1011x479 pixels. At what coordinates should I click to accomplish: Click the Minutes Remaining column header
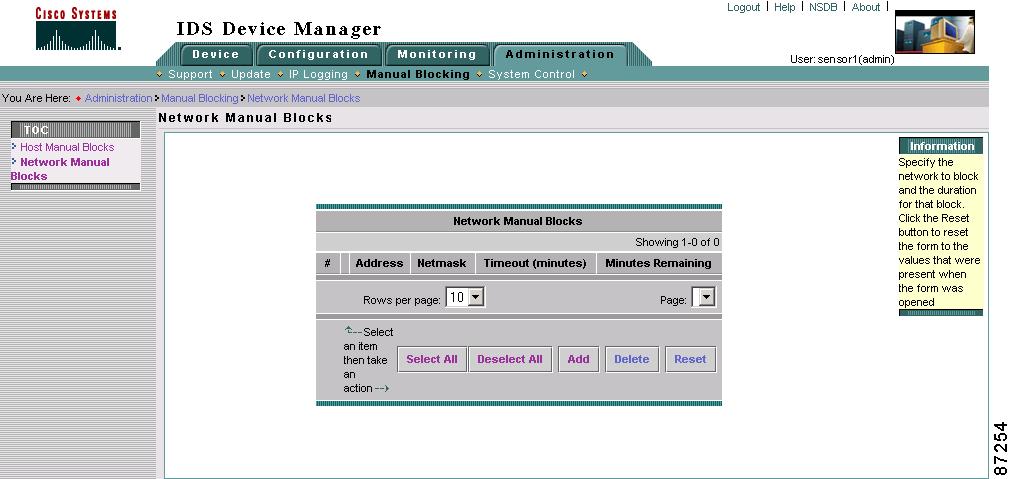tap(658, 263)
